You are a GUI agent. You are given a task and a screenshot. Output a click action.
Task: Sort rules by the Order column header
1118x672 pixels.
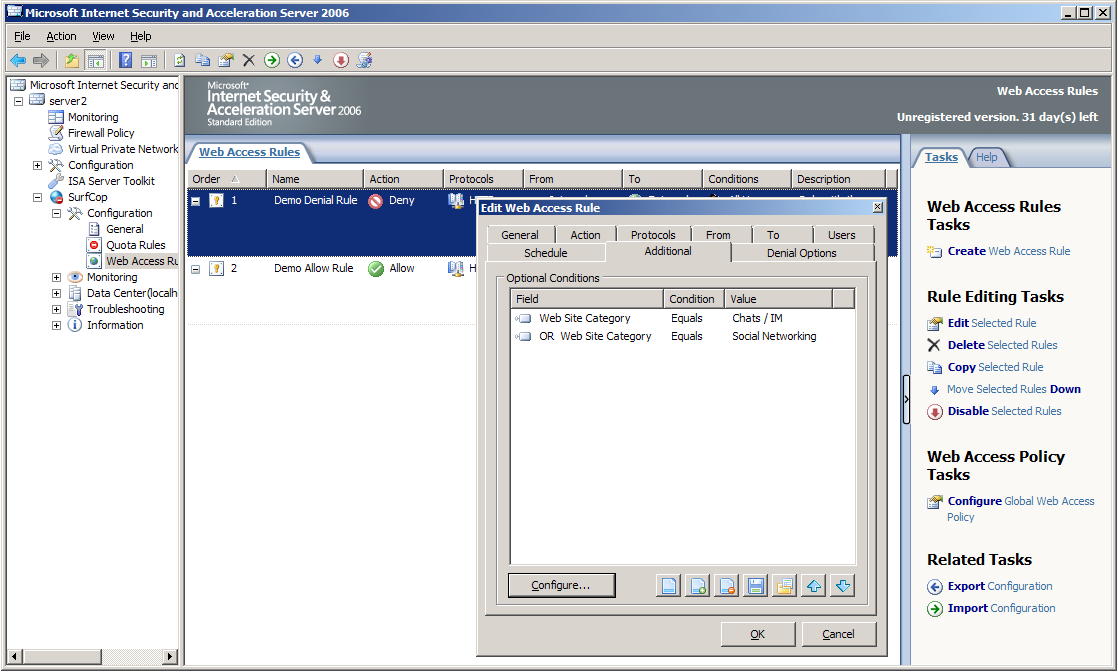pyautogui.click(x=227, y=179)
